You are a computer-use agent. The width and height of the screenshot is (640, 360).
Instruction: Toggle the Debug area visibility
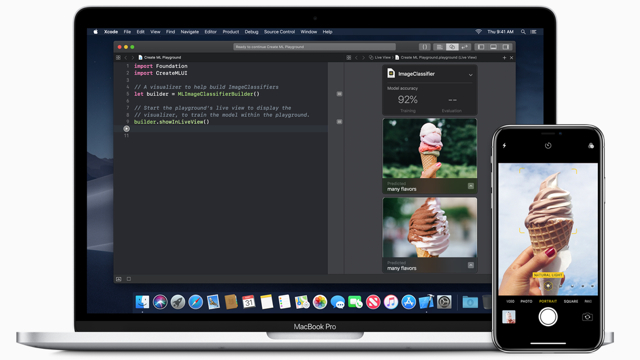(493, 47)
